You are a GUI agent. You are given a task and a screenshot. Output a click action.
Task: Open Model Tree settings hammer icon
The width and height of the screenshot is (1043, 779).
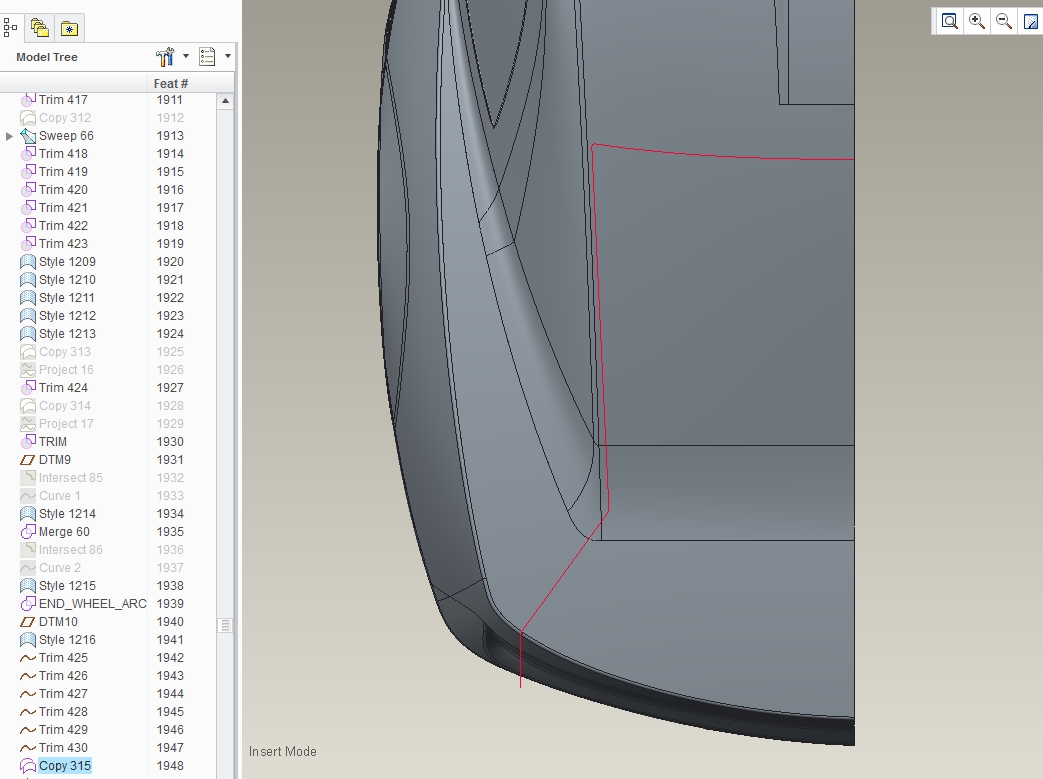tap(165, 57)
